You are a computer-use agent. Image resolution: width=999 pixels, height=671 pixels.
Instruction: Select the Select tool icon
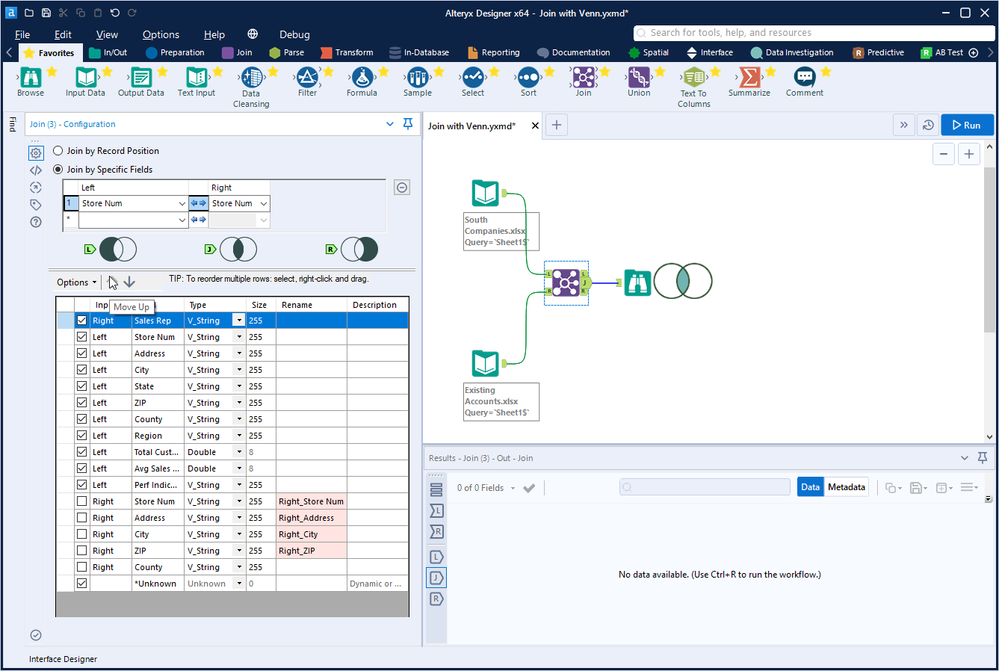pyautogui.click(x=473, y=78)
